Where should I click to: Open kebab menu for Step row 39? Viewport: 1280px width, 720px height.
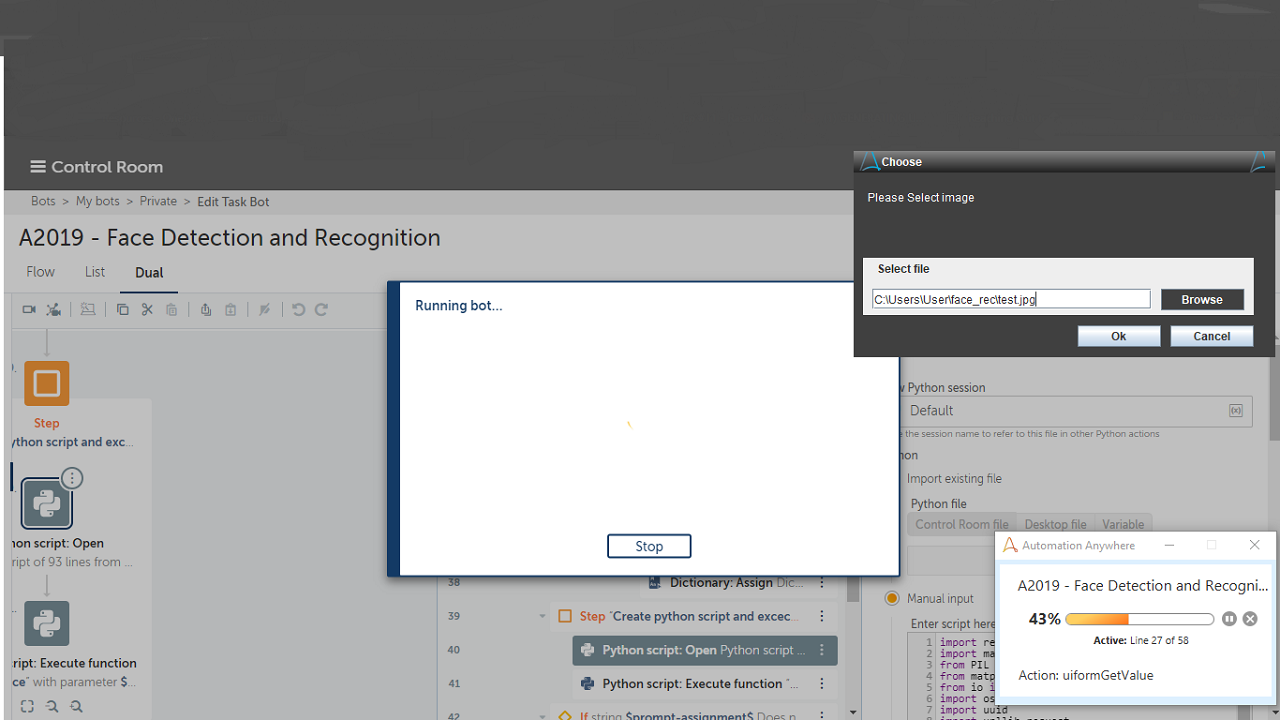(x=822, y=616)
